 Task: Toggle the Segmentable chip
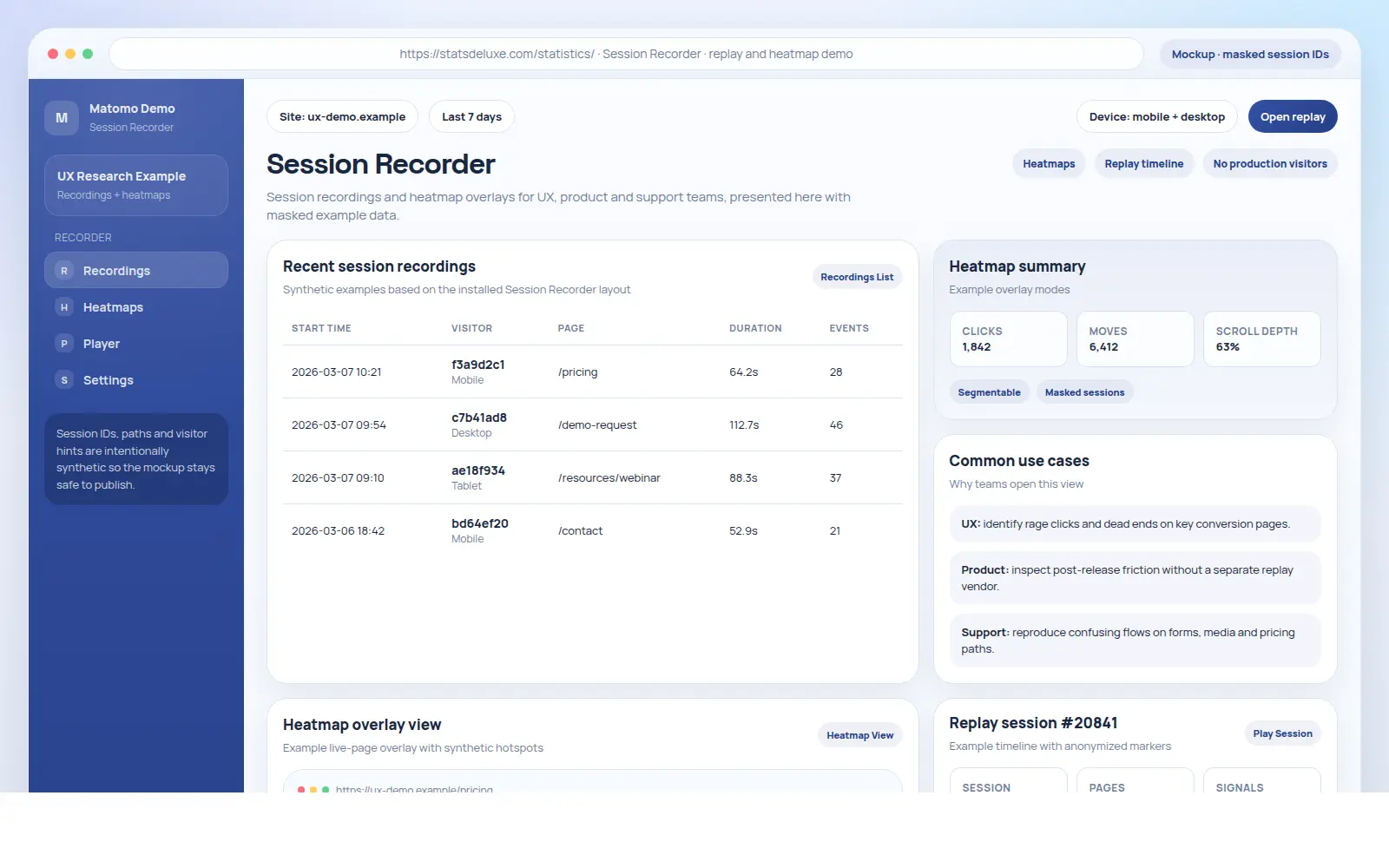(x=989, y=392)
